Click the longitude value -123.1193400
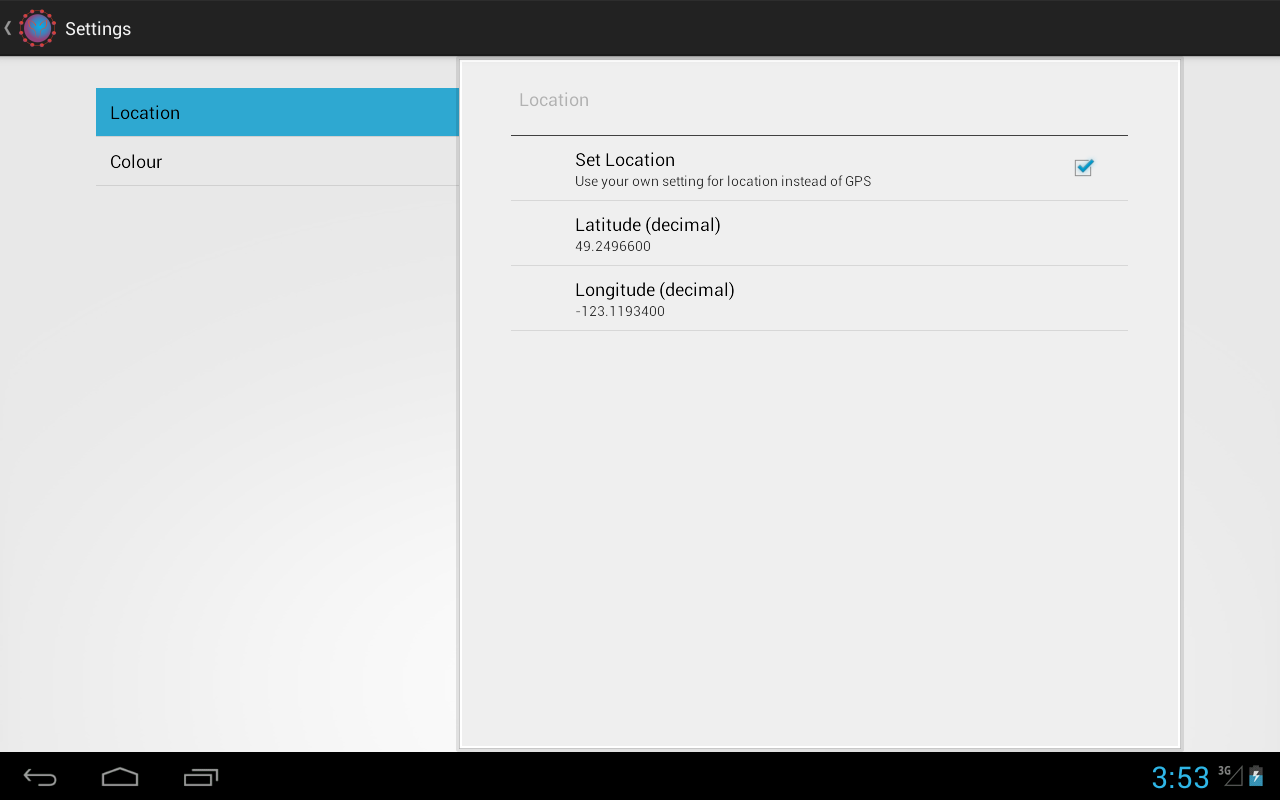Viewport: 1280px width, 800px height. [x=620, y=311]
